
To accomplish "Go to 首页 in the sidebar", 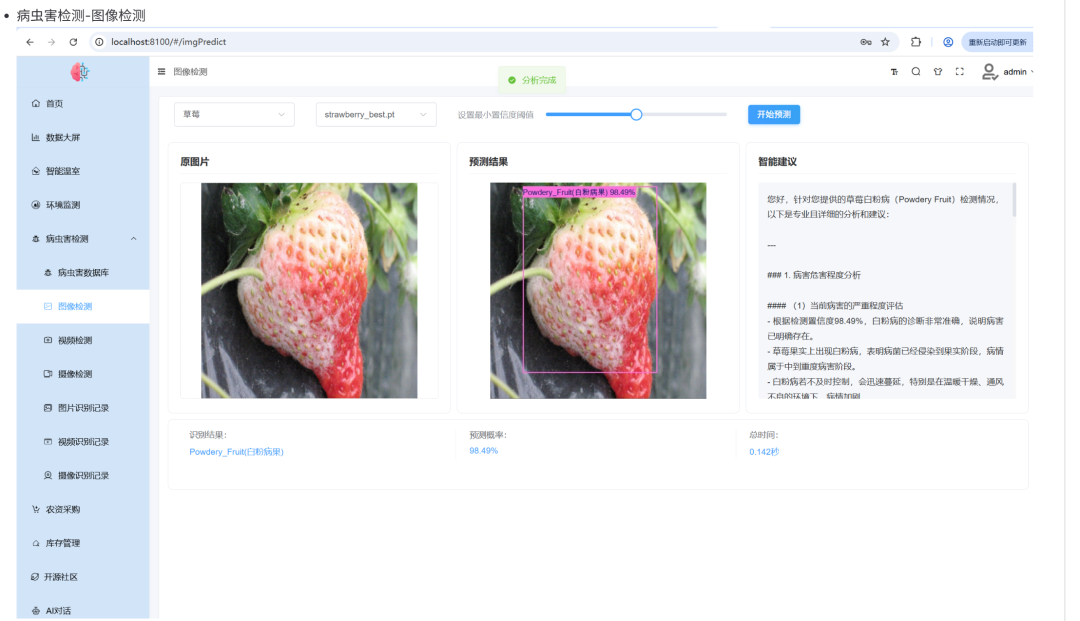I will click(83, 103).
